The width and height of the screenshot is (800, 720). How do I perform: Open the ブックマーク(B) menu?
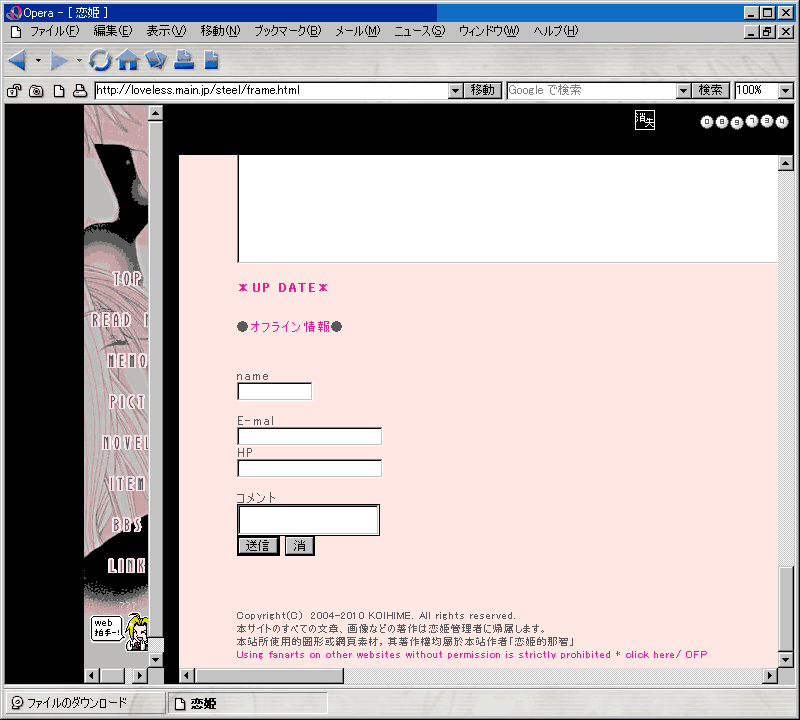tap(288, 32)
